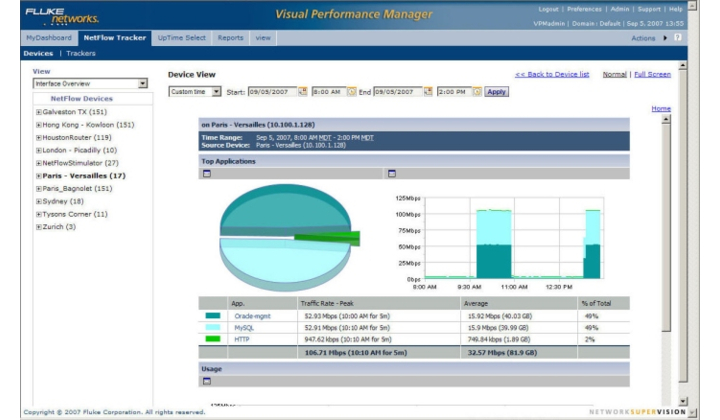Open the Full Screen link
Viewport: 720px width, 420px height.
click(652, 74)
